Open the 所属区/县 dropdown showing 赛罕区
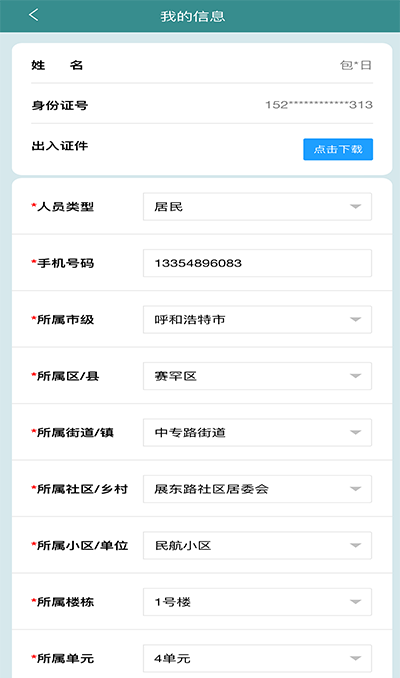 (257, 376)
